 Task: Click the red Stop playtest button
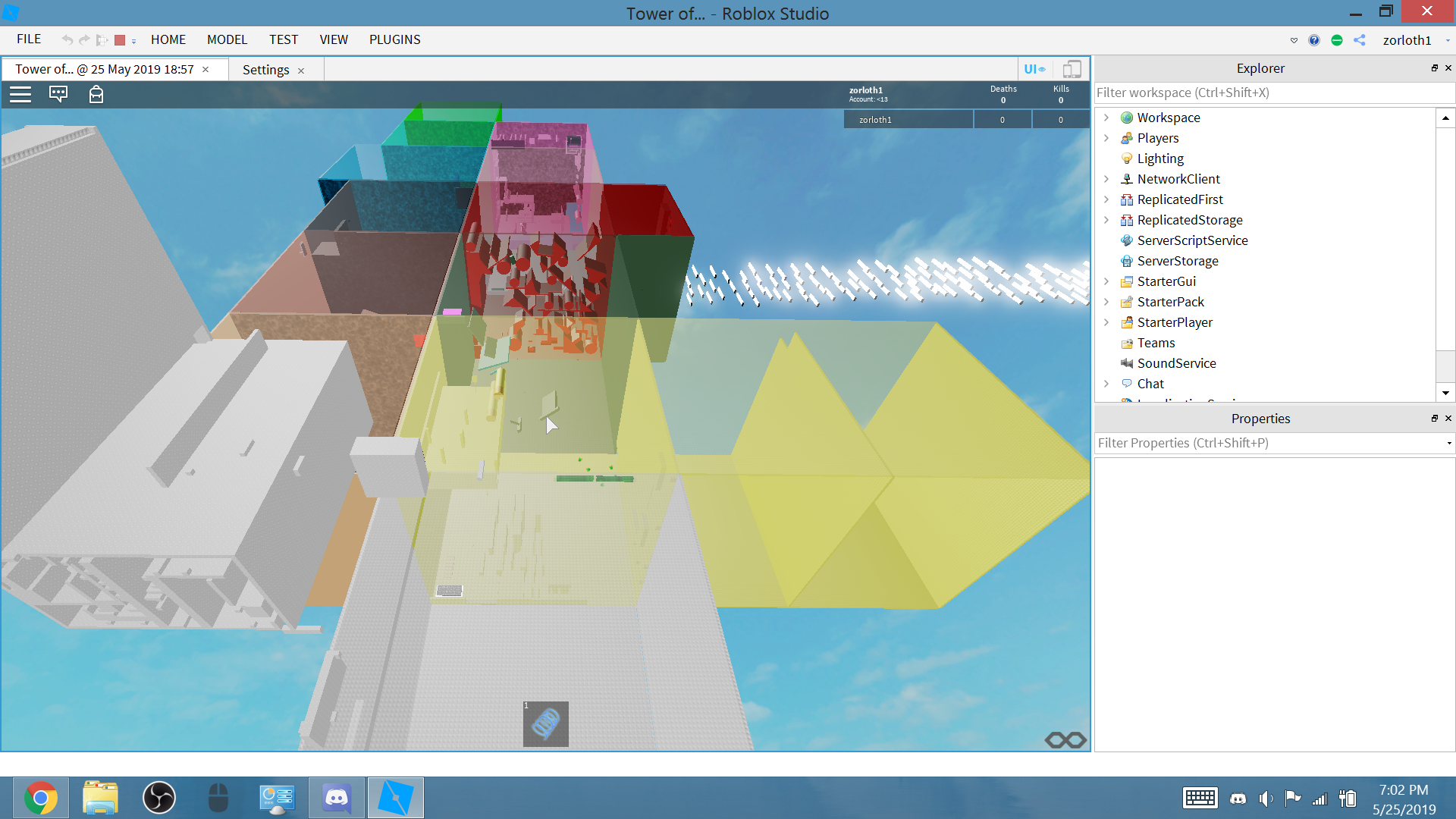(120, 40)
